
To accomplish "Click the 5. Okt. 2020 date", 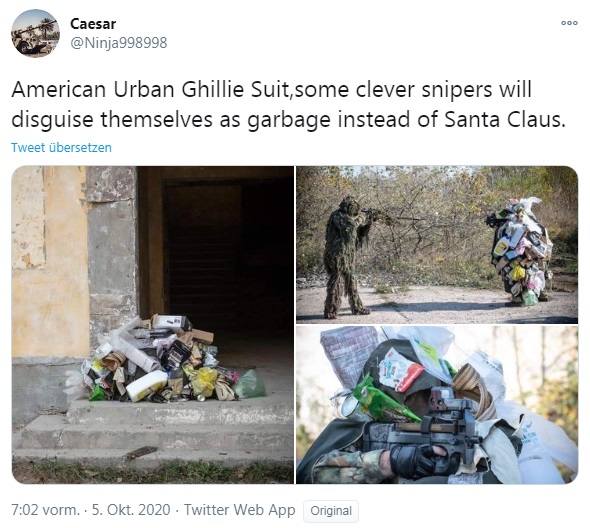I will pyautogui.click(x=131, y=510).
